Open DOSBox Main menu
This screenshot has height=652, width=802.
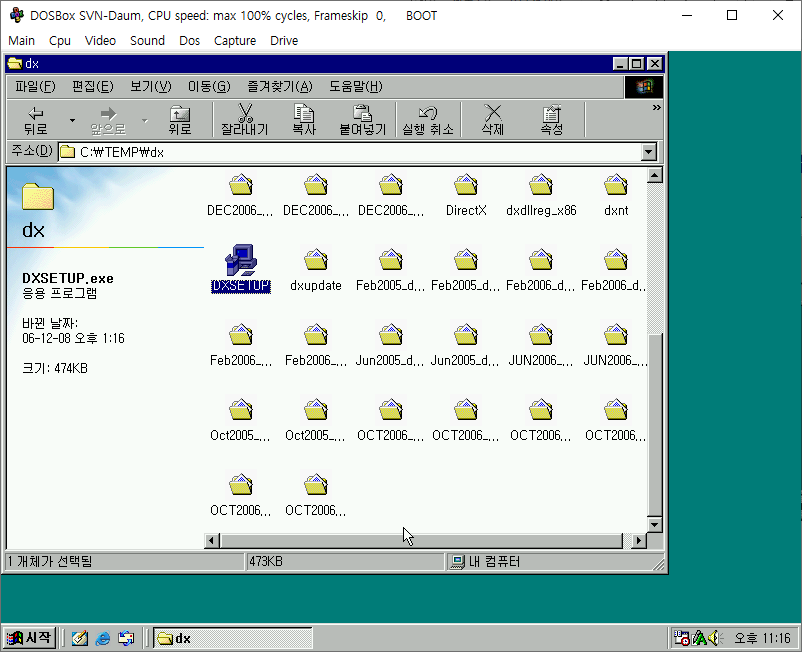pos(21,40)
